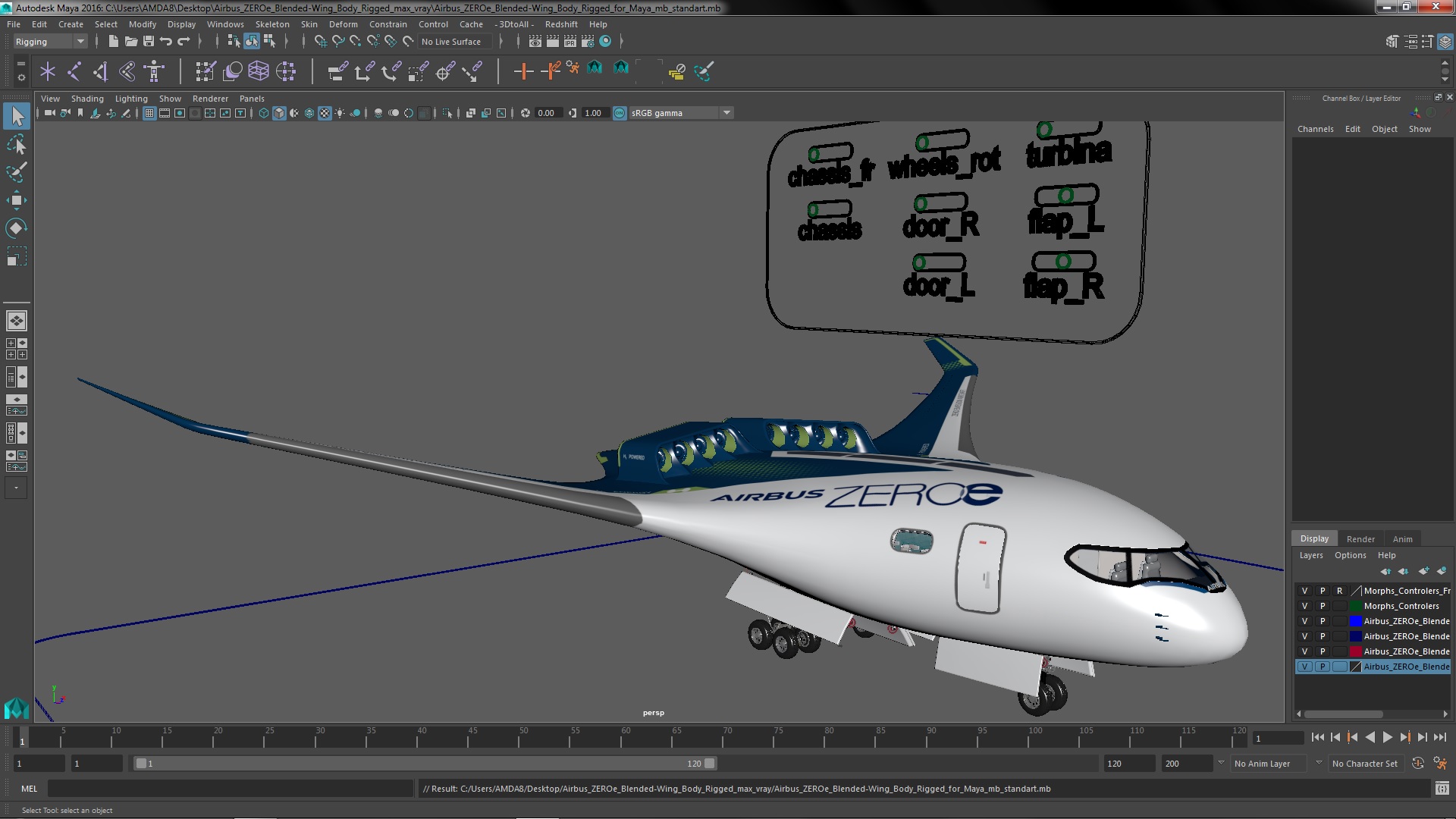Open the Panels menu in the viewport
Screen dimensions: 1456x819
[252, 99]
